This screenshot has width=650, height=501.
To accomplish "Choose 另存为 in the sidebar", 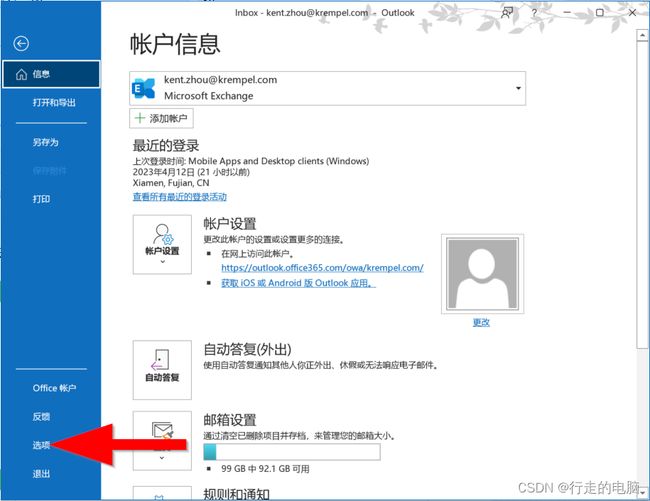I will [x=46, y=142].
